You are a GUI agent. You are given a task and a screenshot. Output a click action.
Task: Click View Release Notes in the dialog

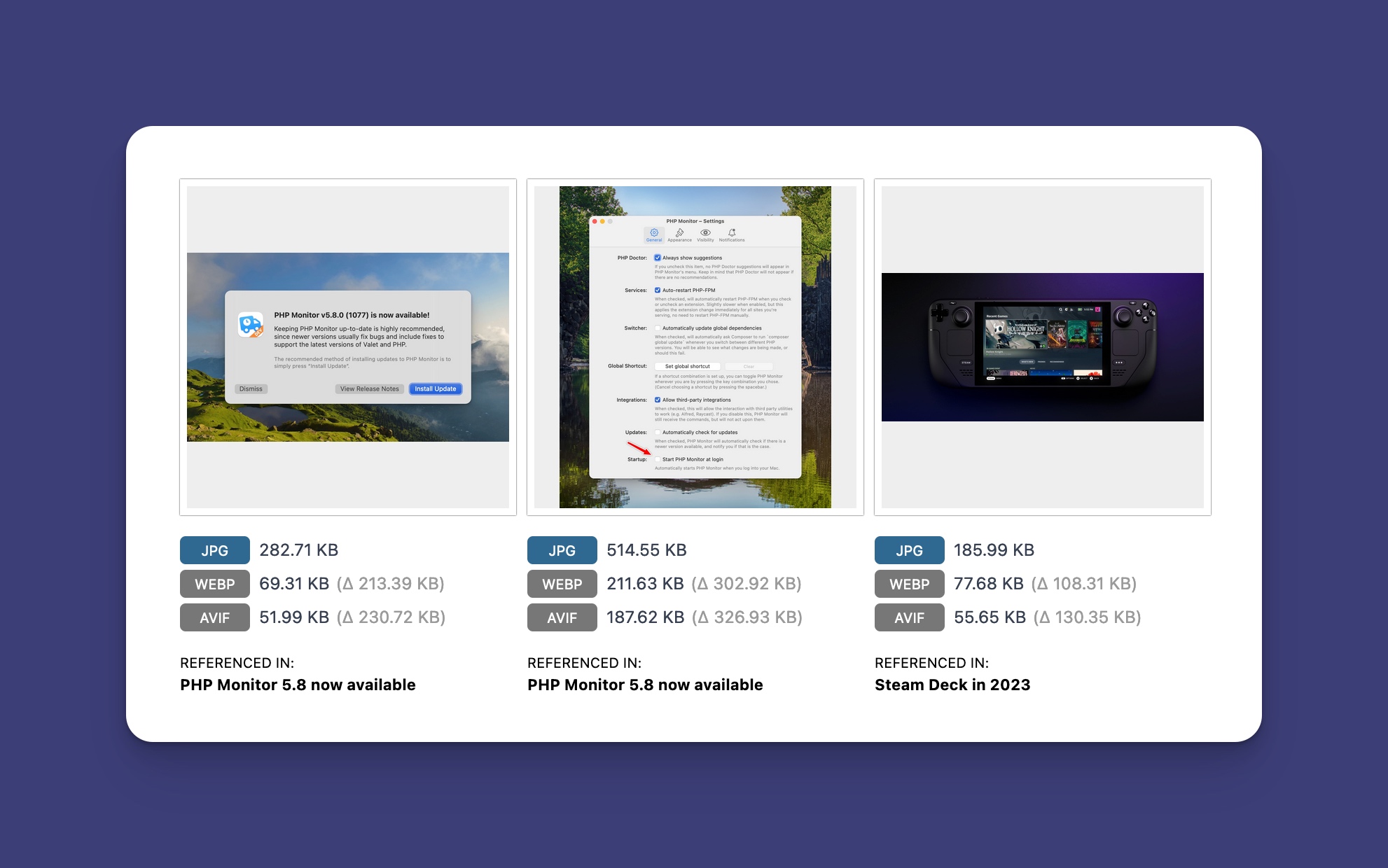370,389
